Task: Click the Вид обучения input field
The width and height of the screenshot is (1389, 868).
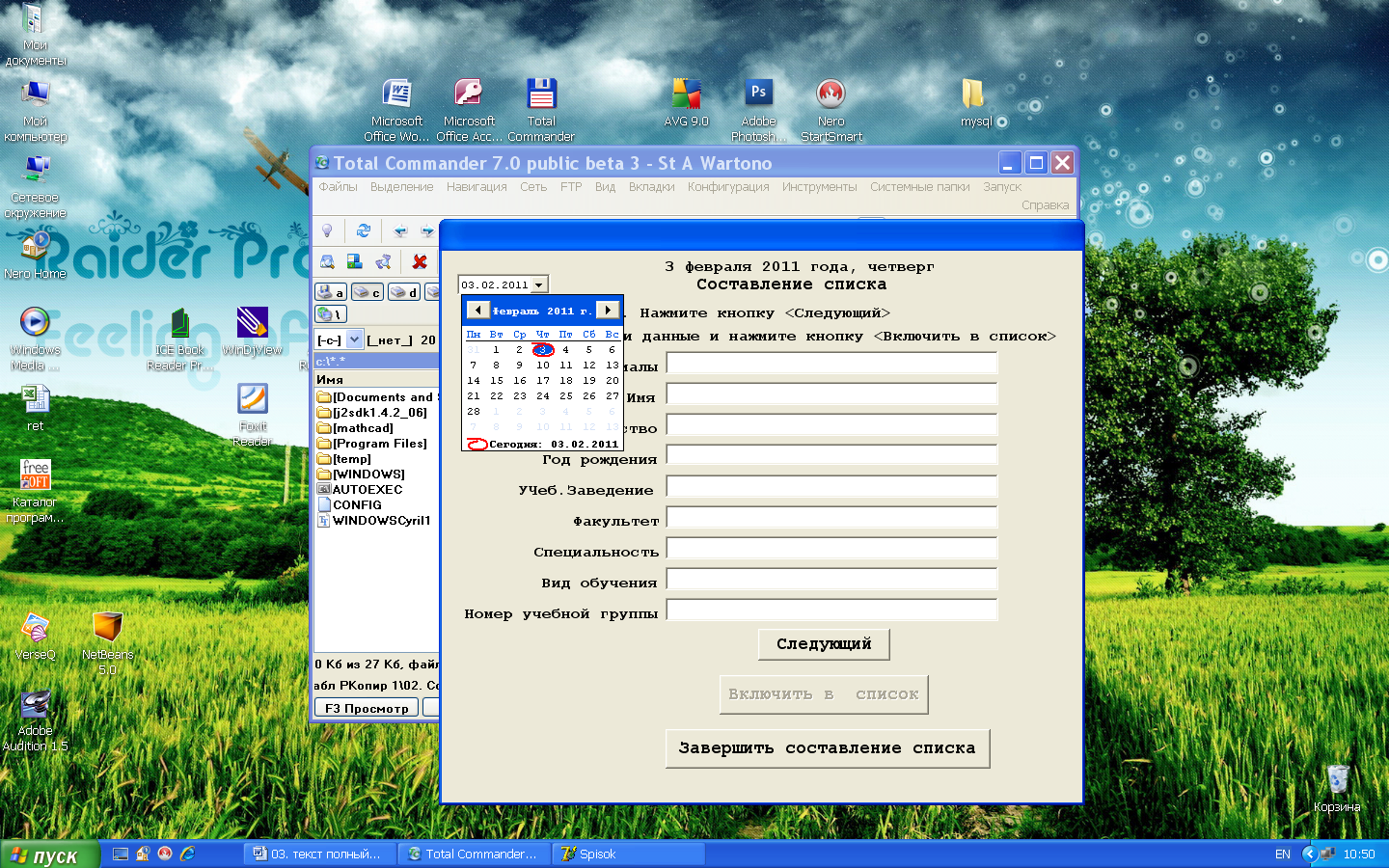Action: pyautogui.click(x=831, y=579)
